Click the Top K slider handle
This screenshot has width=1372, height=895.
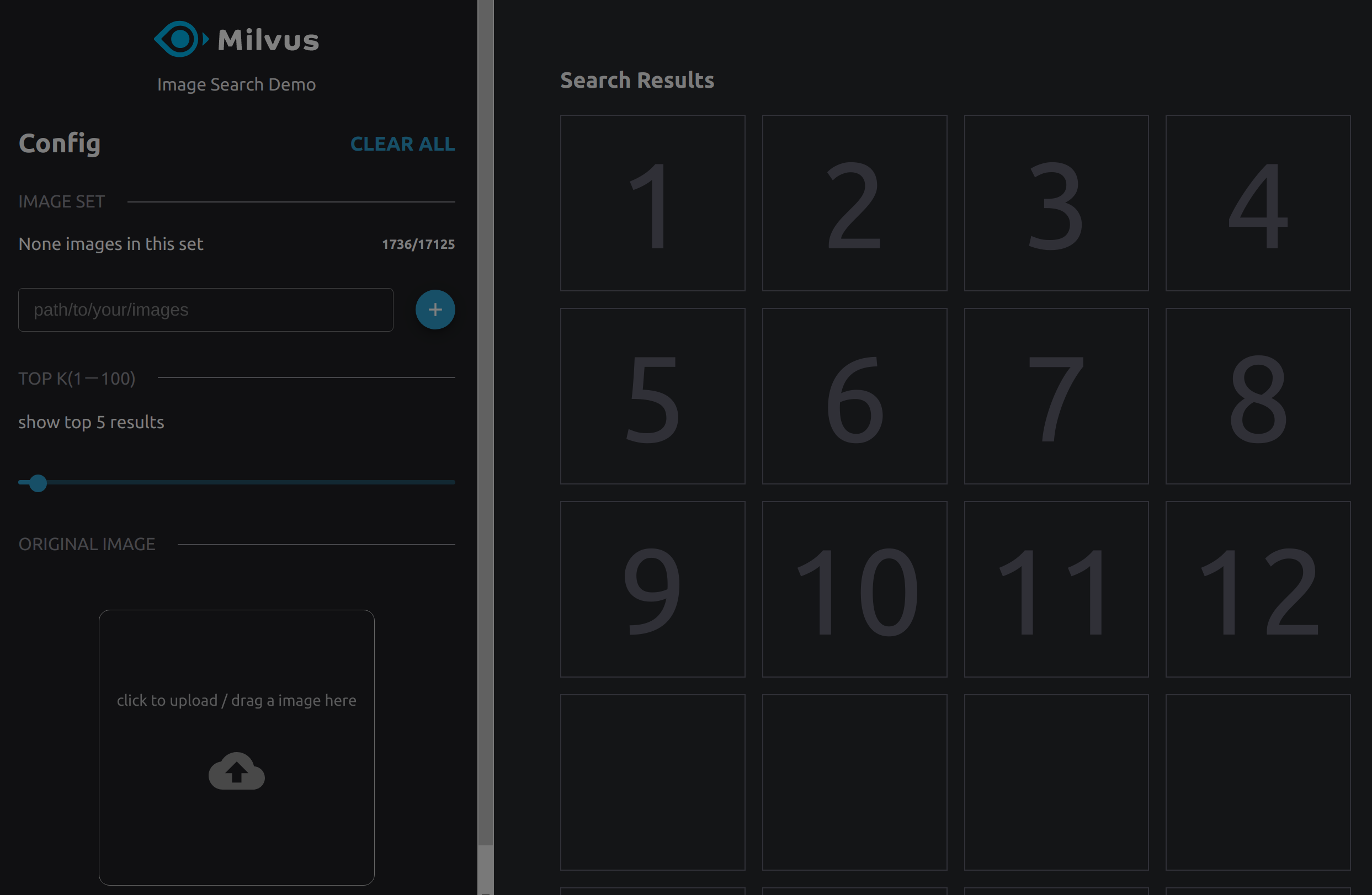(38, 483)
